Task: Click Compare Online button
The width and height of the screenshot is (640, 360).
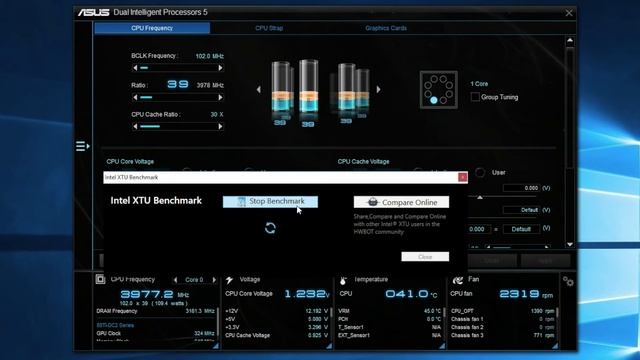Action: click(401, 202)
